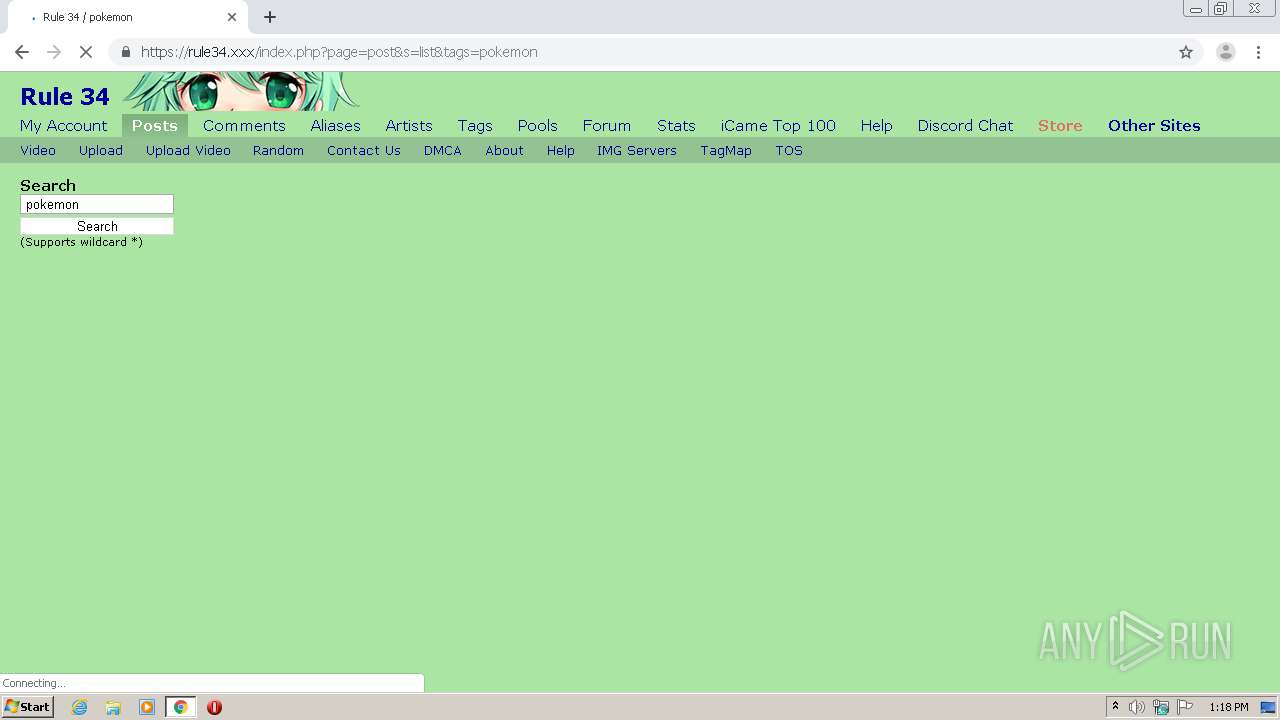
Task: Open the IMG Servers link
Action: (637, 151)
